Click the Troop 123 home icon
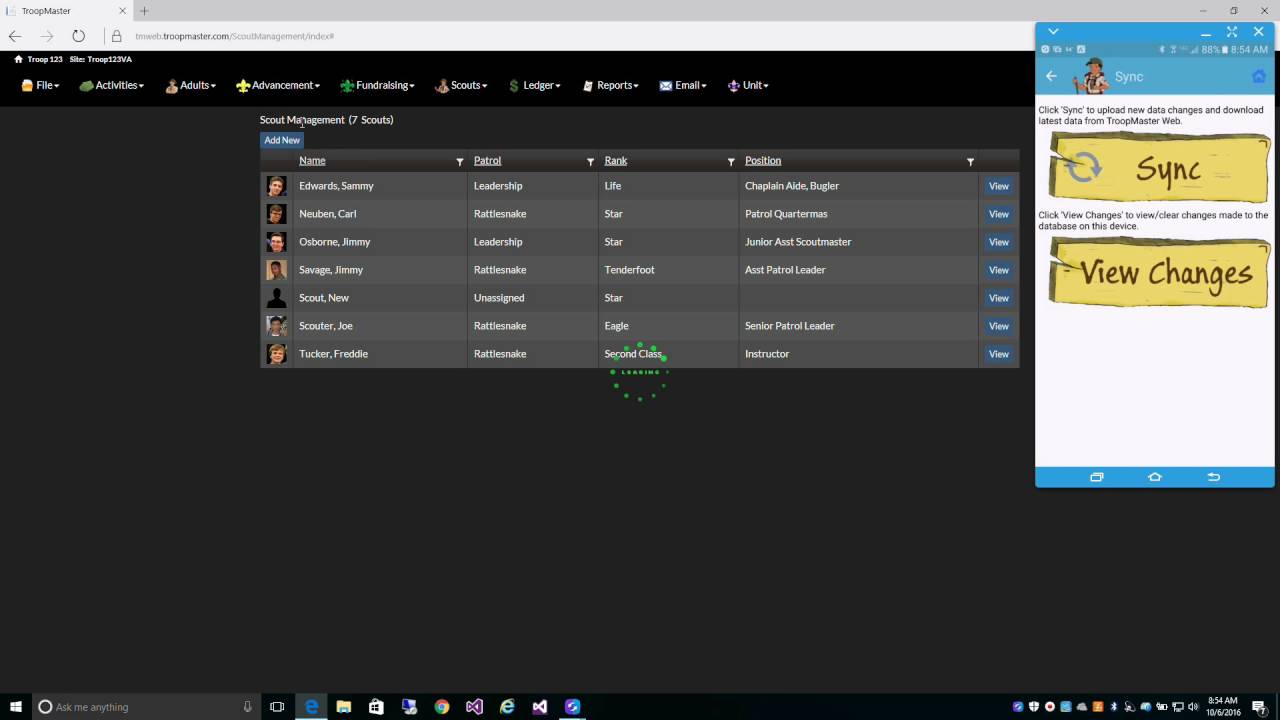Viewport: 1280px width, 720px height. point(18,59)
